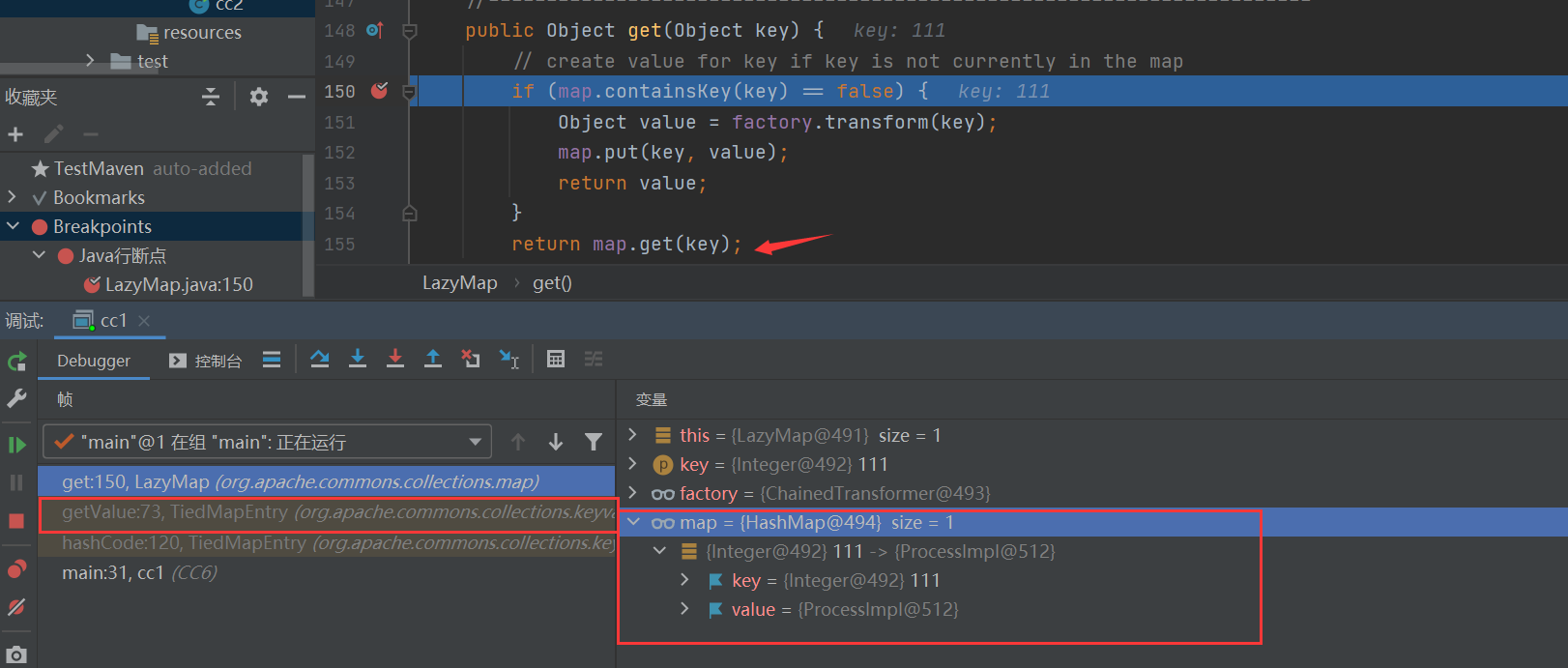Select frame hashCode:120, TiedMapEntry
This screenshot has width=1568, height=668.
coord(327,543)
